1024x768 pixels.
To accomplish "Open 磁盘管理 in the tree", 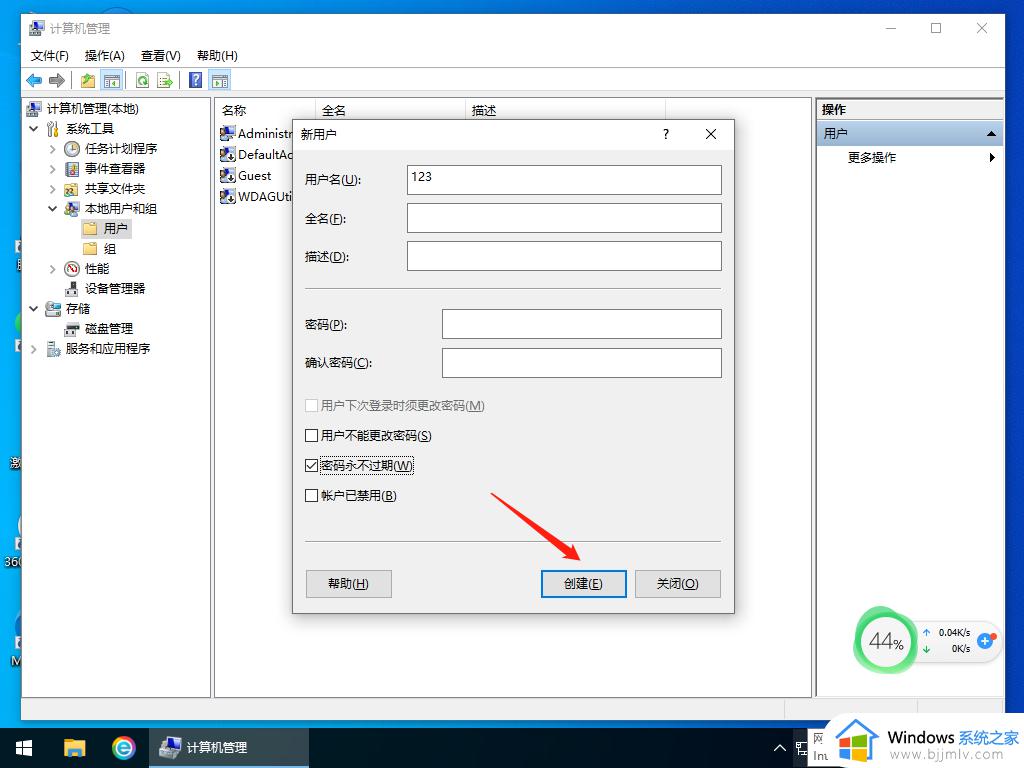I will [x=109, y=328].
